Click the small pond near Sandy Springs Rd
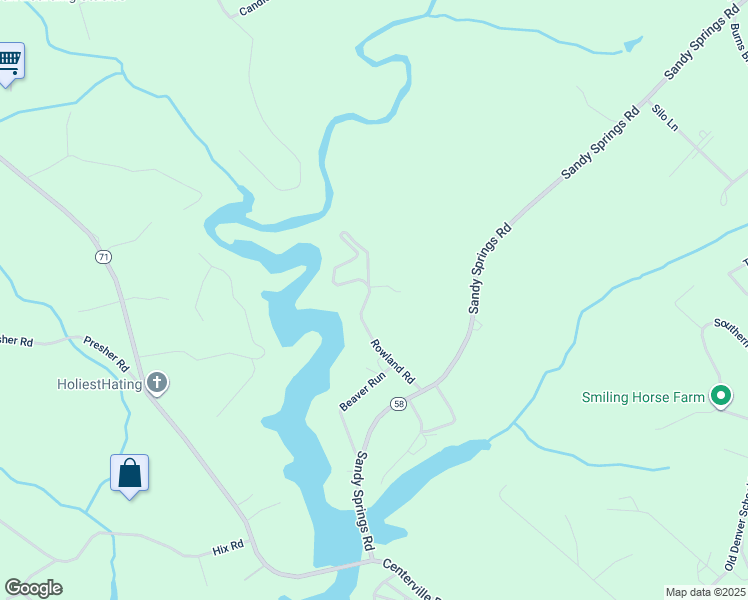This screenshot has width=748, height=600. coord(633,44)
